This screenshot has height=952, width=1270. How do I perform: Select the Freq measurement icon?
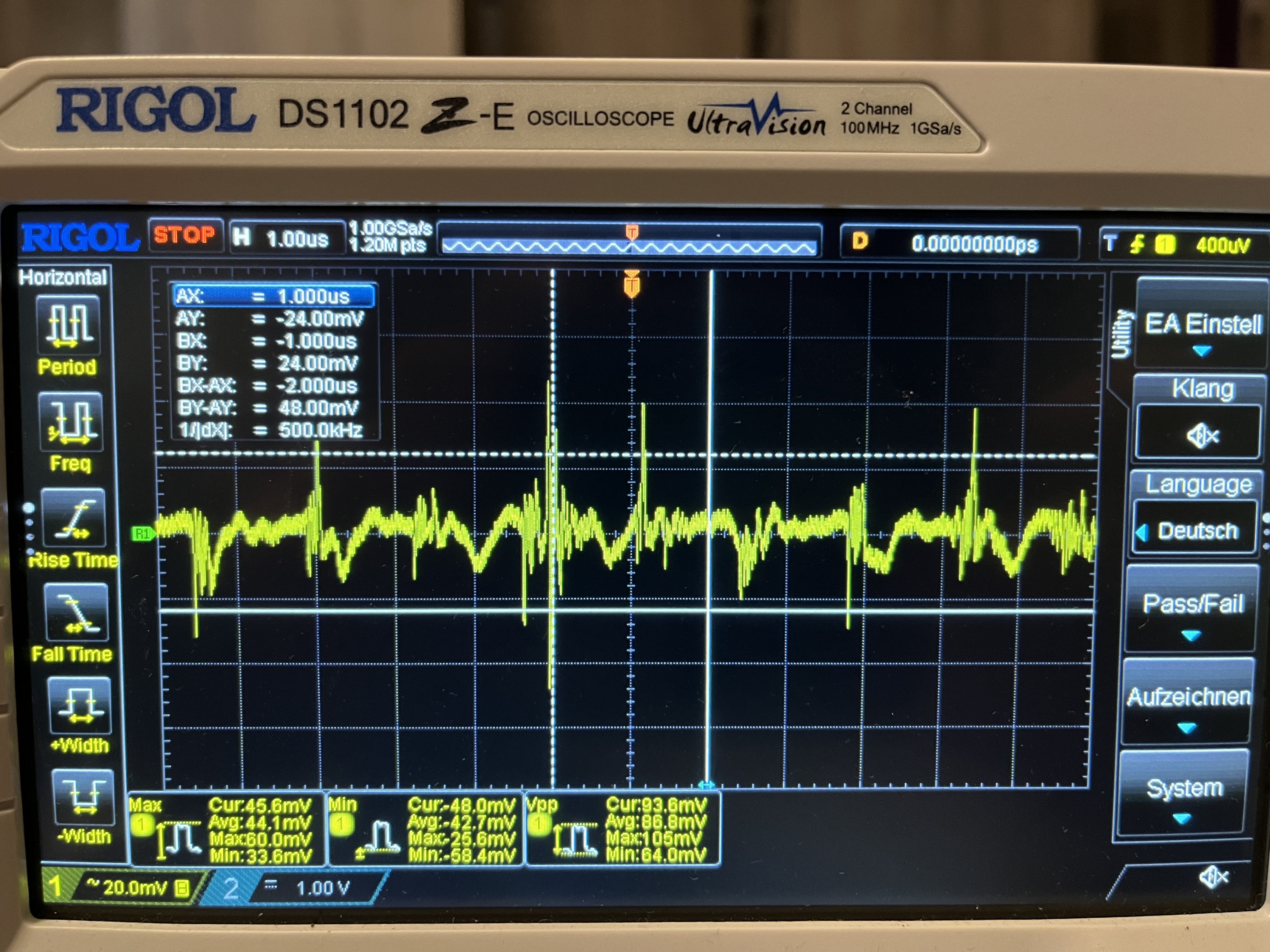(71, 422)
